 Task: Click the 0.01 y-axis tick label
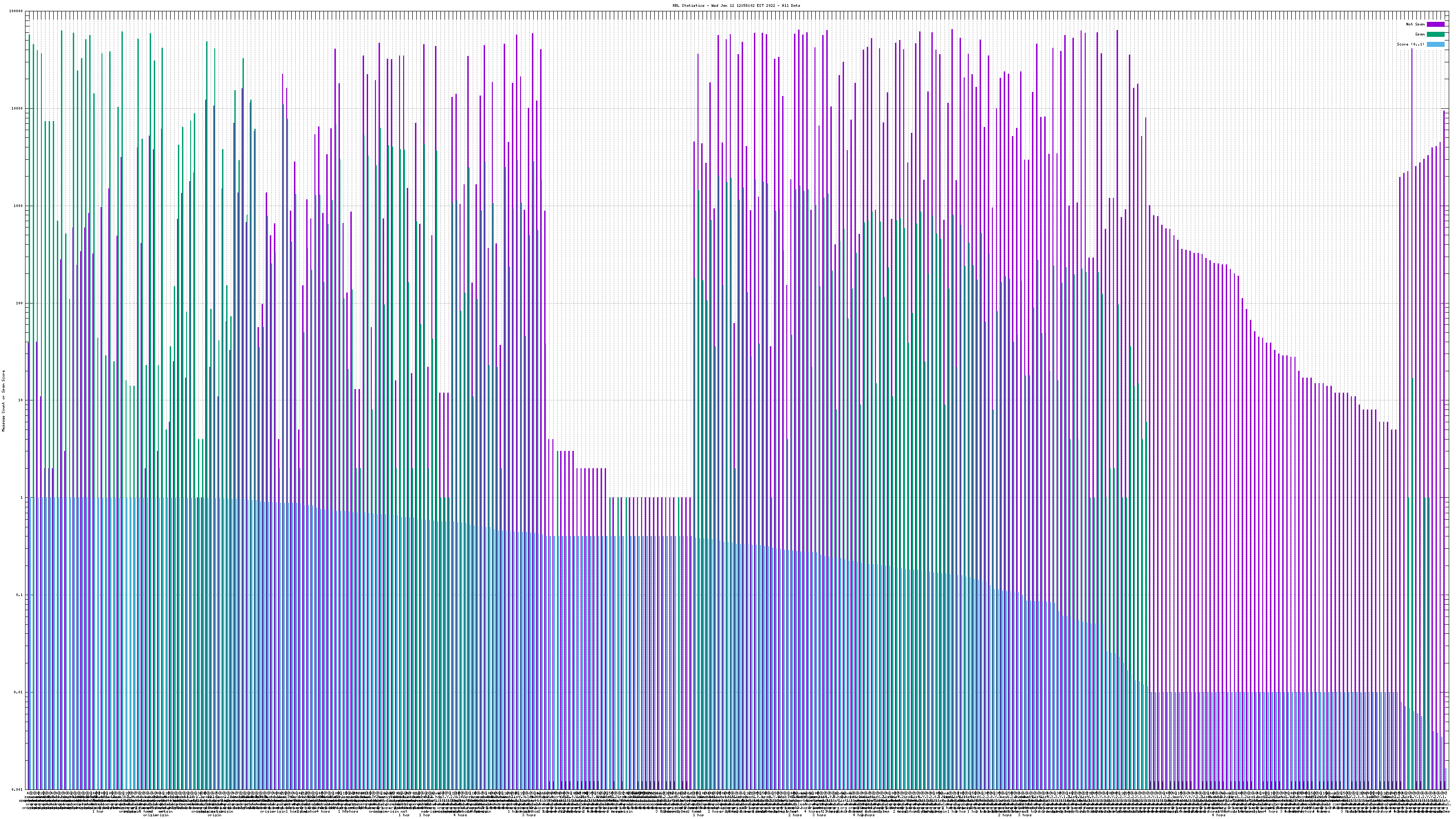[19, 693]
